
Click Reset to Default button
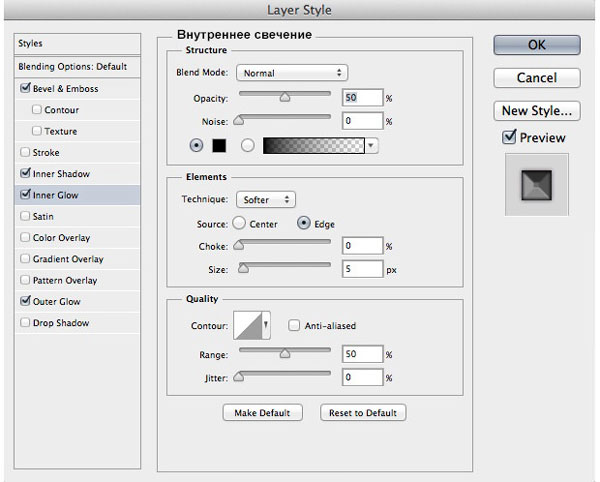[x=363, y=413]
